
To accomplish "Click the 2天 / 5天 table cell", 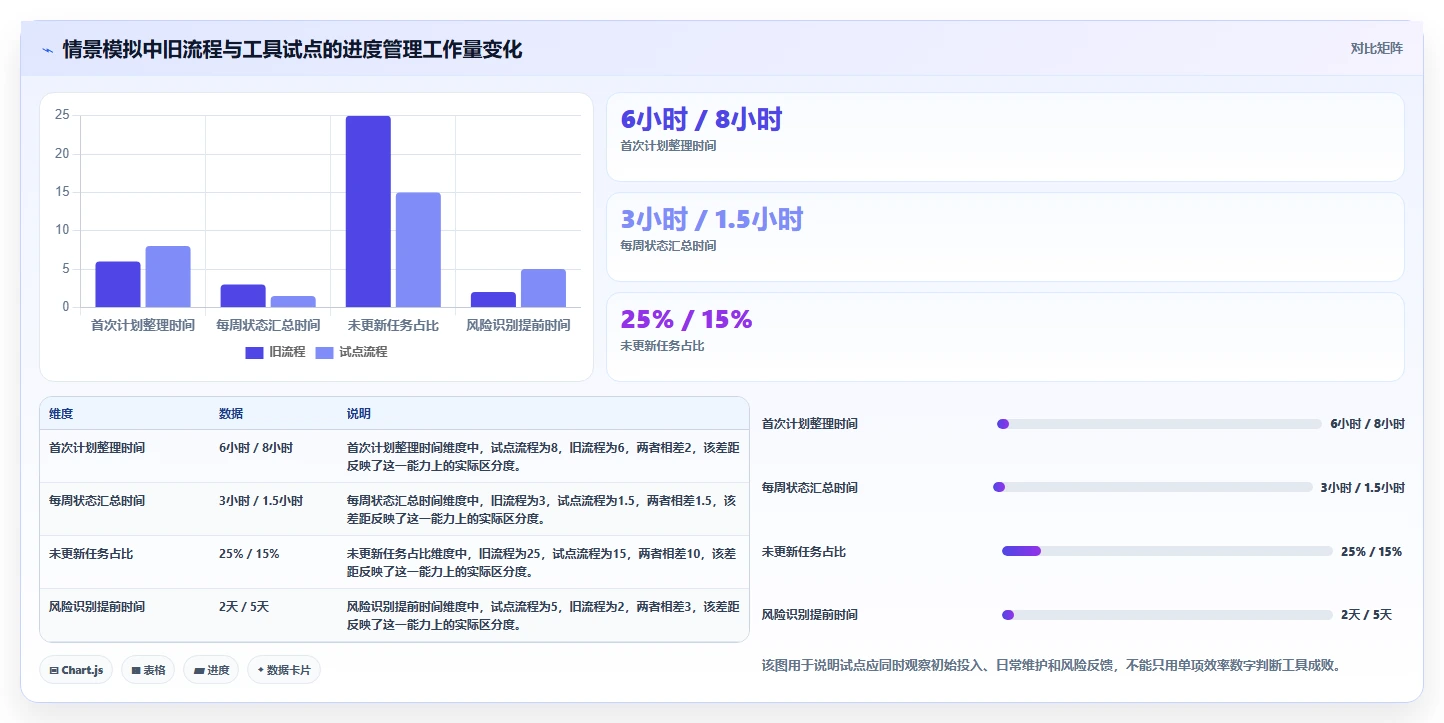I will (244, 607).
